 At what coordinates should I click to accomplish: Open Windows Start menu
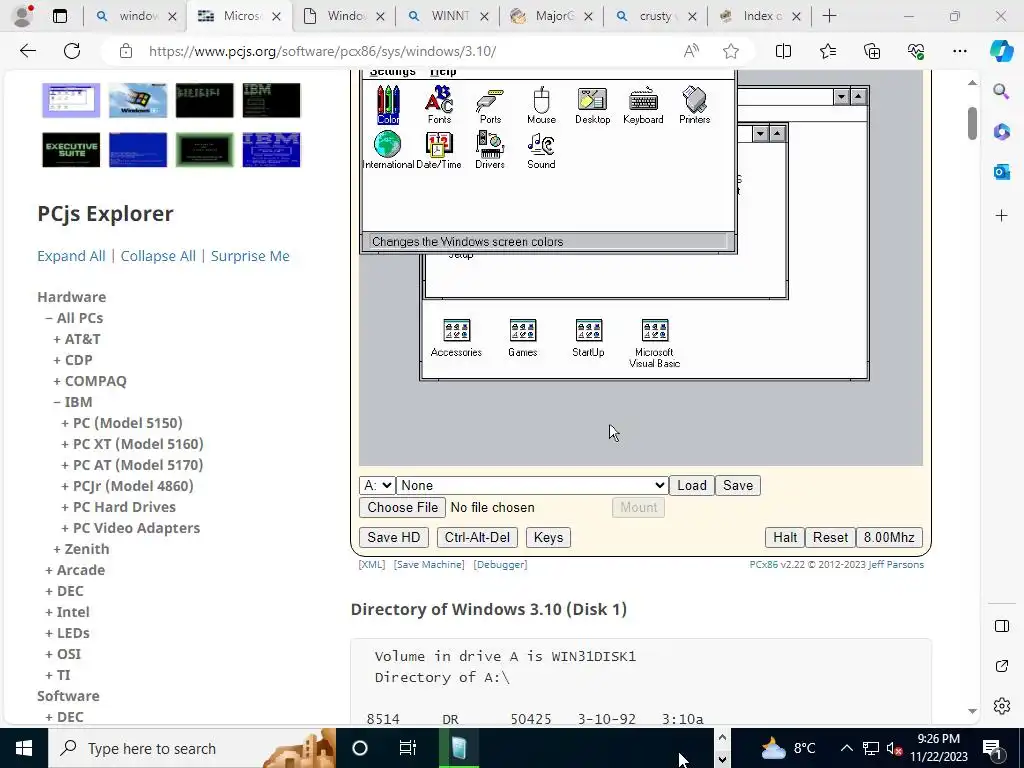pyautogui.click(x=24, y=748)
